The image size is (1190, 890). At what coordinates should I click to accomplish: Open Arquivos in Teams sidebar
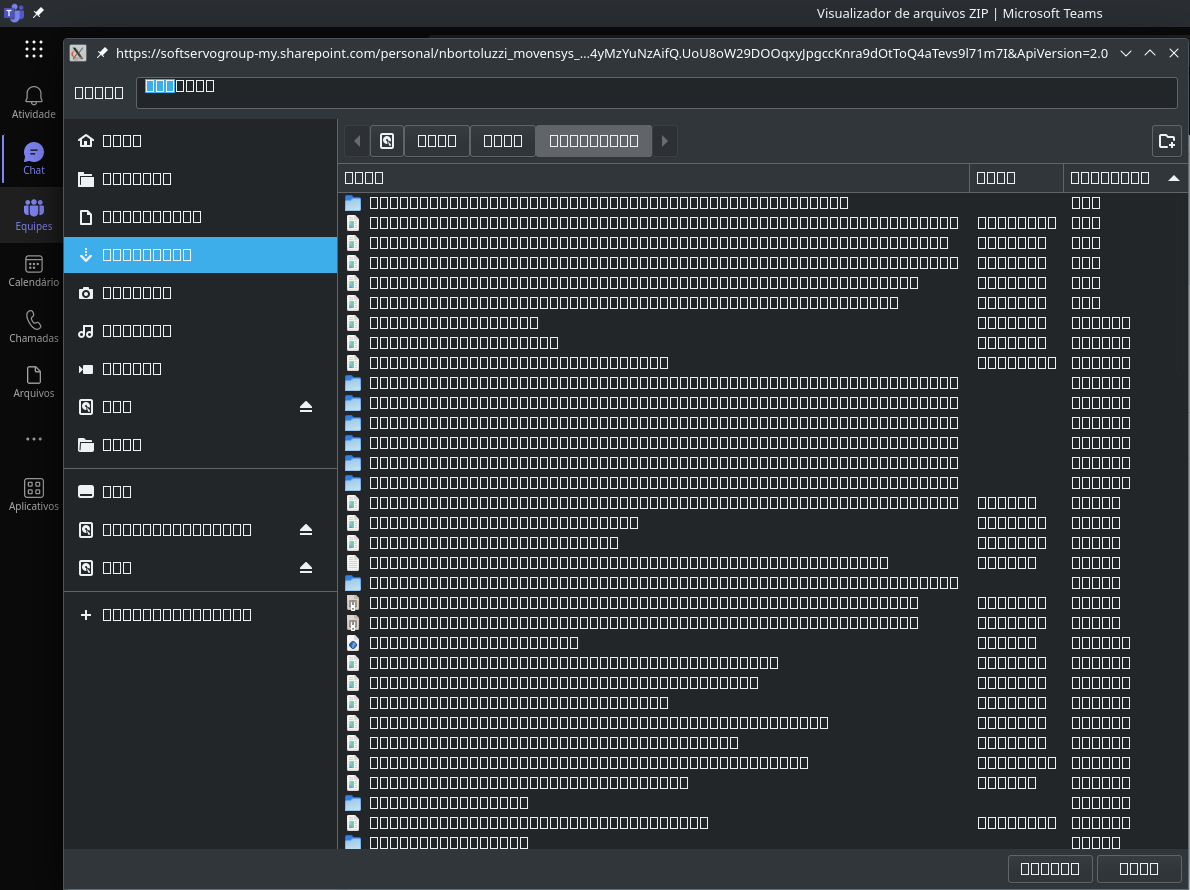[33, 382]
